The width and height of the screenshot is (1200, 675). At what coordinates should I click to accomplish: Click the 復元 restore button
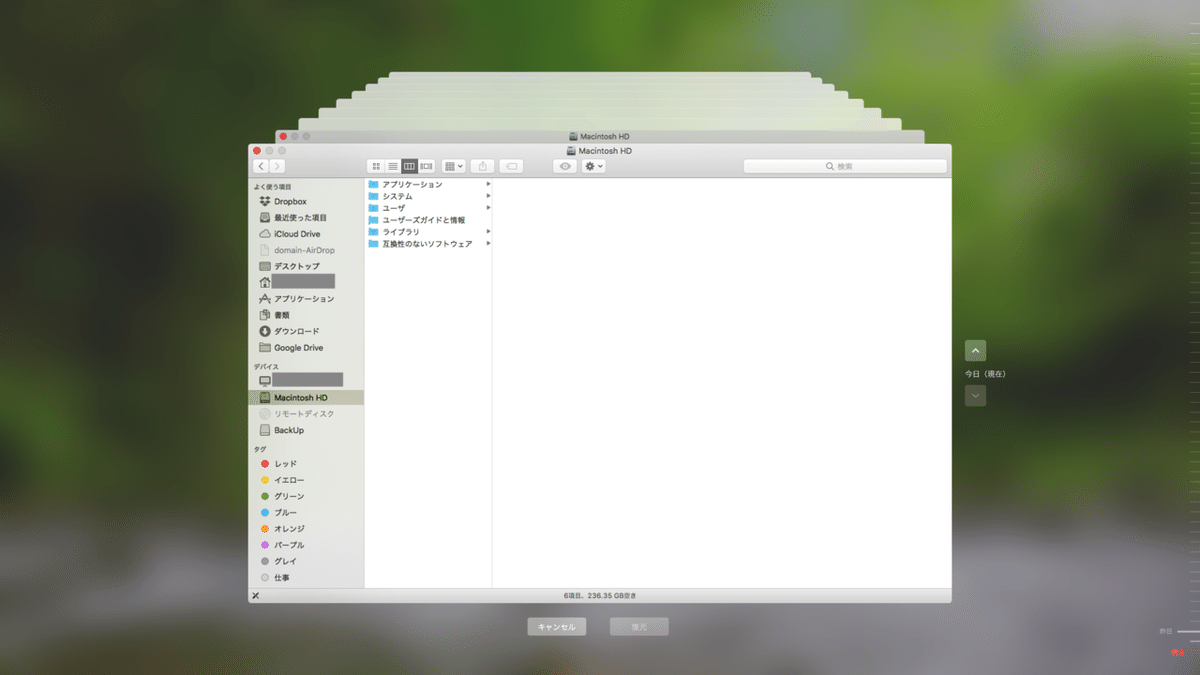click(639, 627)
